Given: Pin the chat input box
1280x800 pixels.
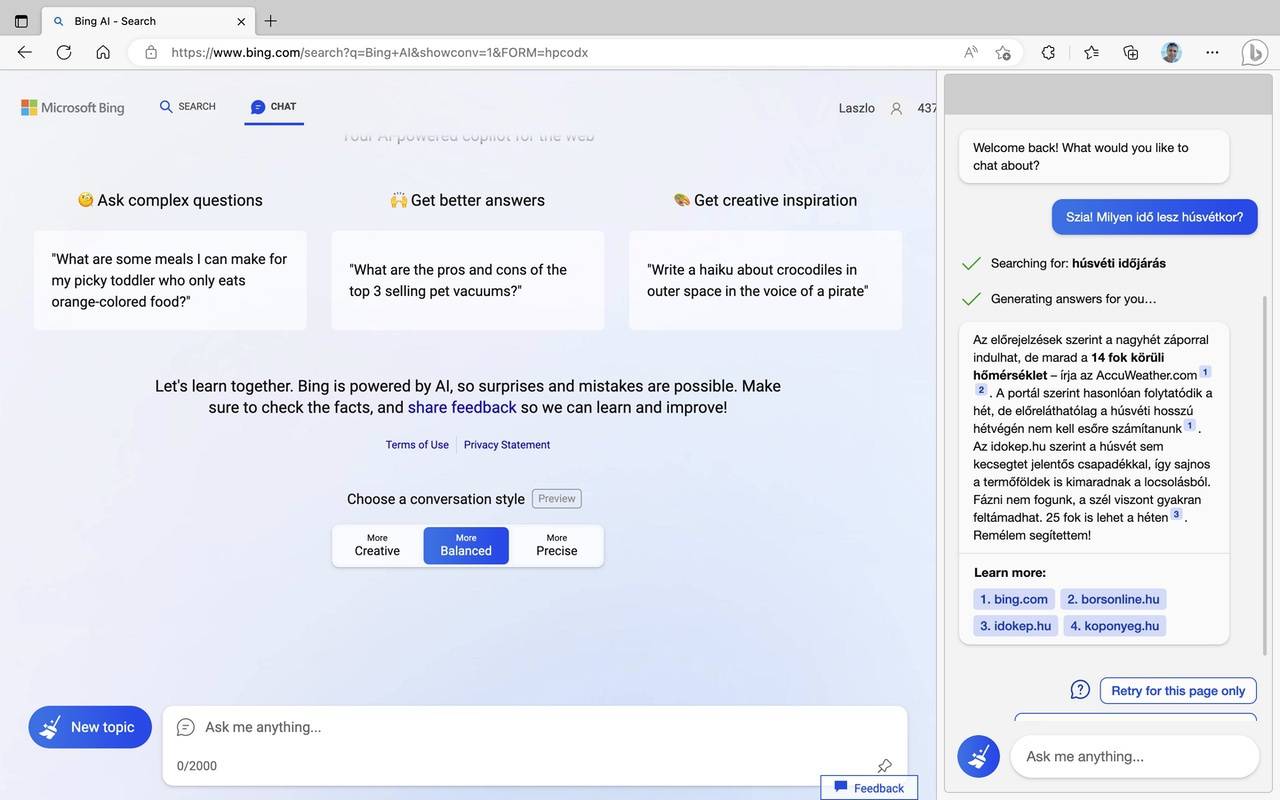Looking at the screenshot, I should 885,766.
